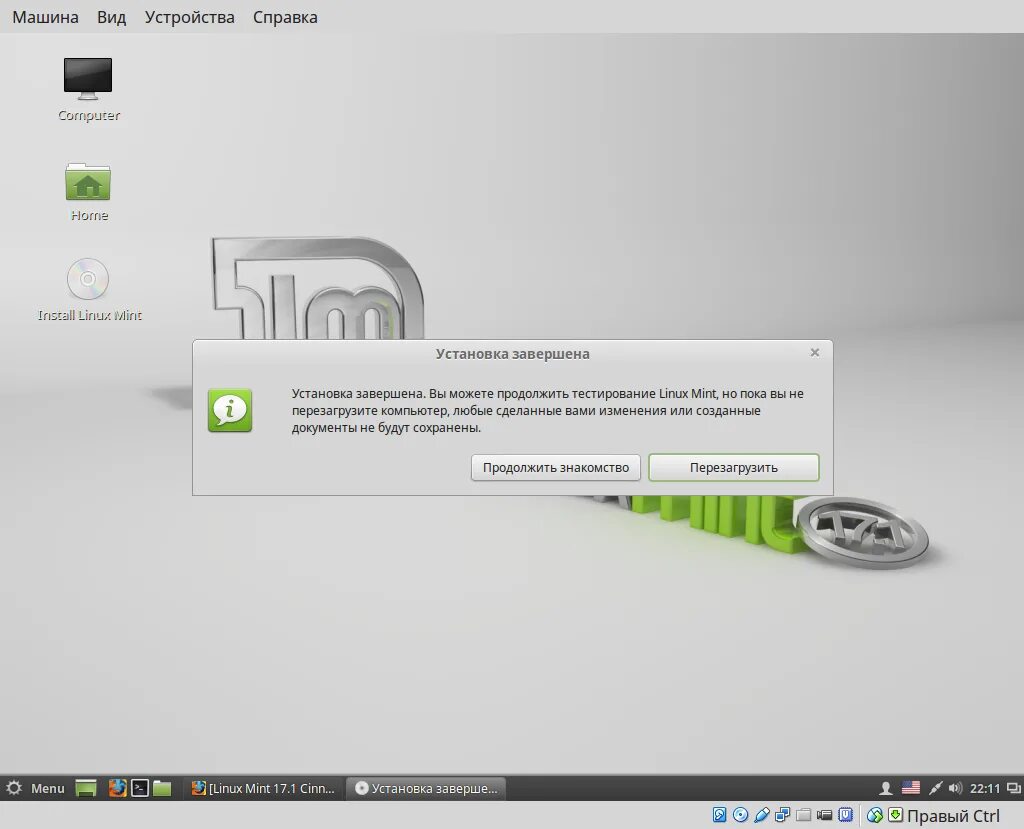
Task: Click the VirtualBox hard disk activity icon
Action: tap(719, 815)
